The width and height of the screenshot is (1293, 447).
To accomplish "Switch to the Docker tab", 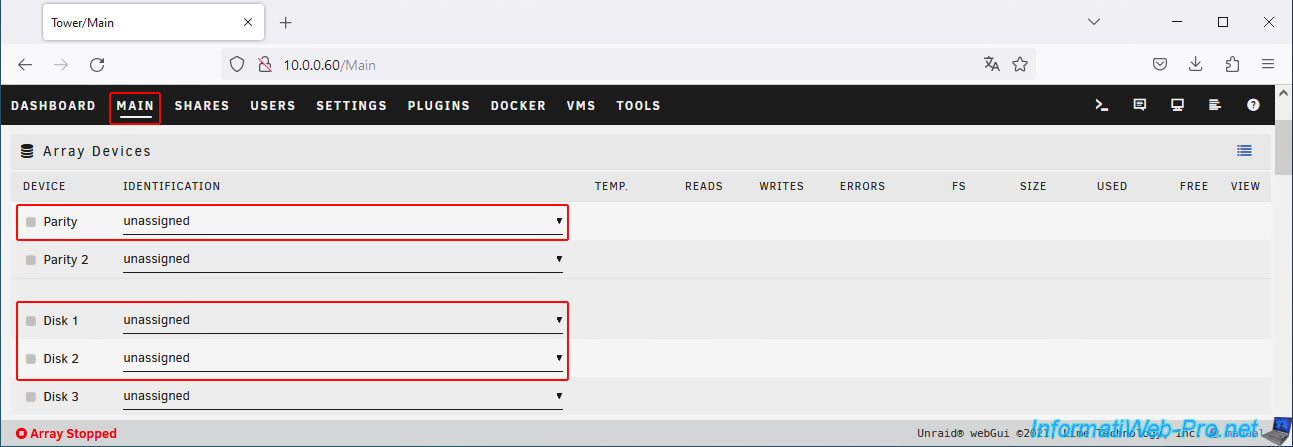I will (x=518, y=106).
